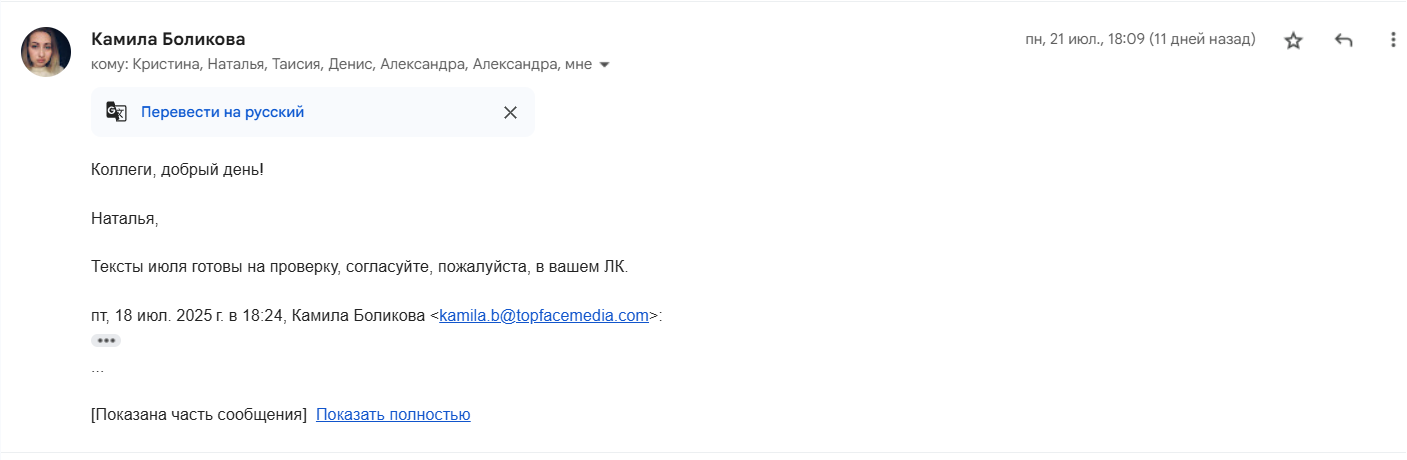Star this message from Камила Боликова
This screenshot has height=460, width=1407.
point(1293,41)
